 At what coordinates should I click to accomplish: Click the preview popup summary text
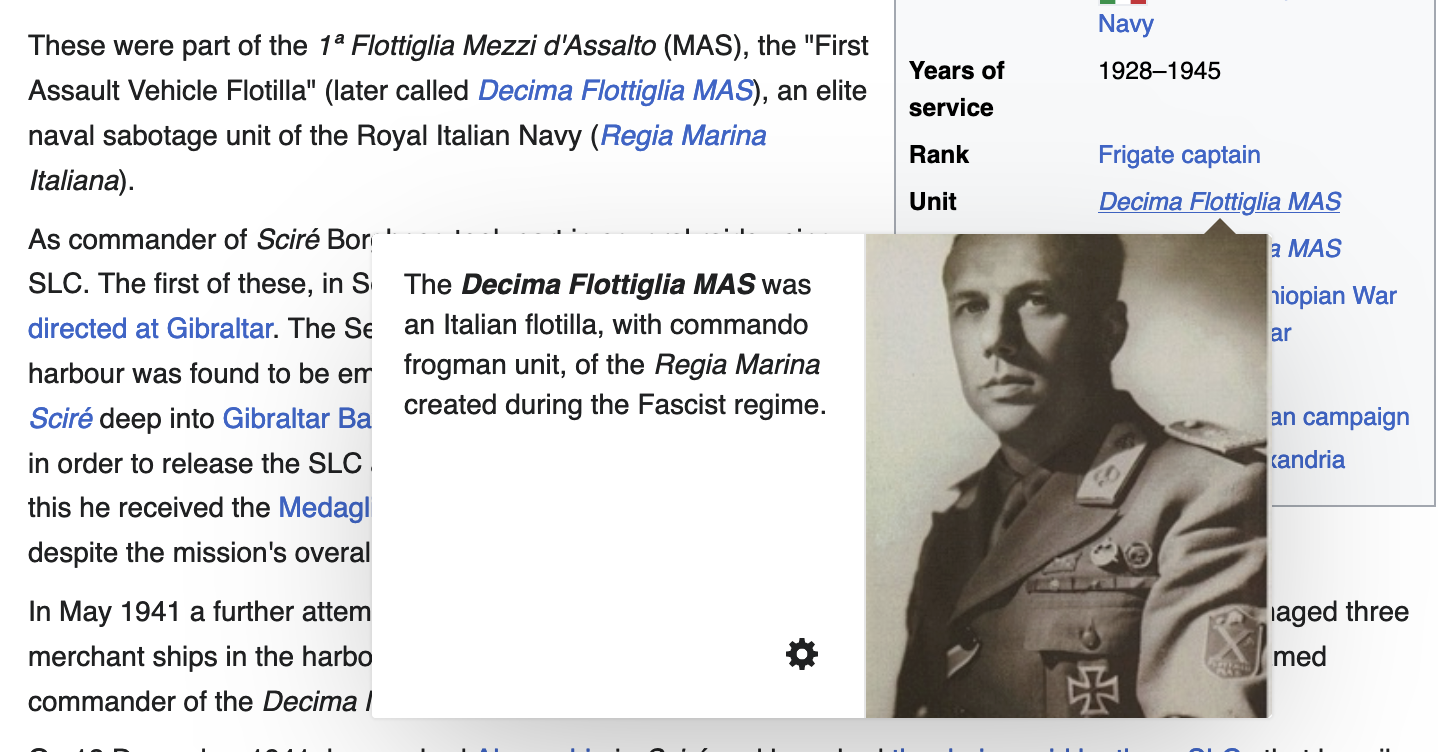point(615,345)
